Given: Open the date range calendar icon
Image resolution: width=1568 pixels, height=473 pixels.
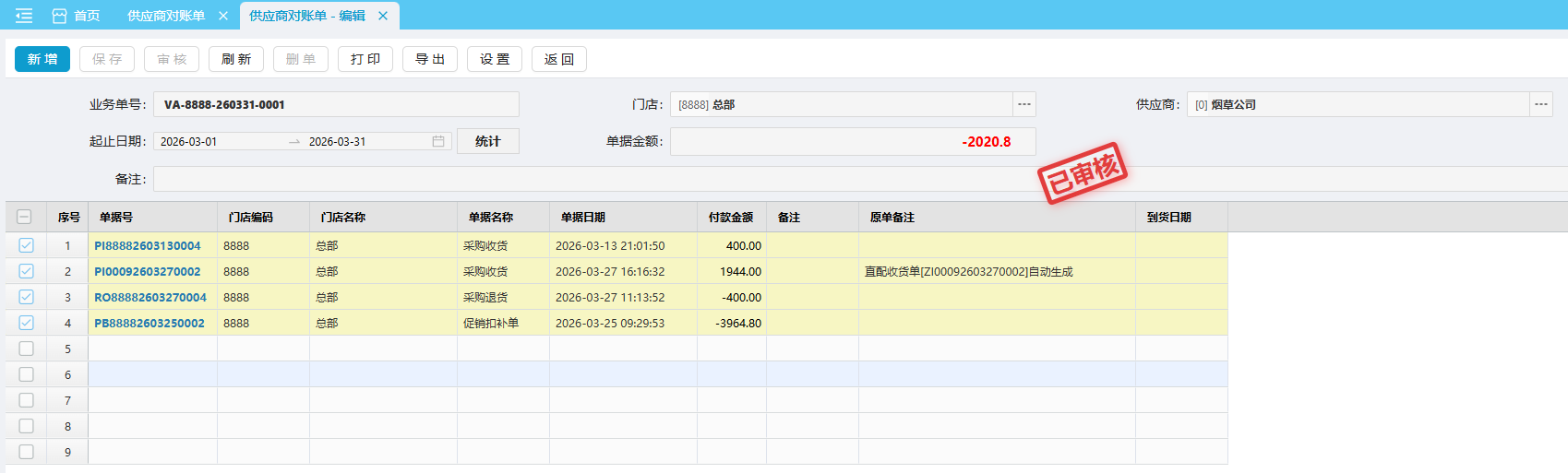Looking at the screenshot, I should click(438, 141).
